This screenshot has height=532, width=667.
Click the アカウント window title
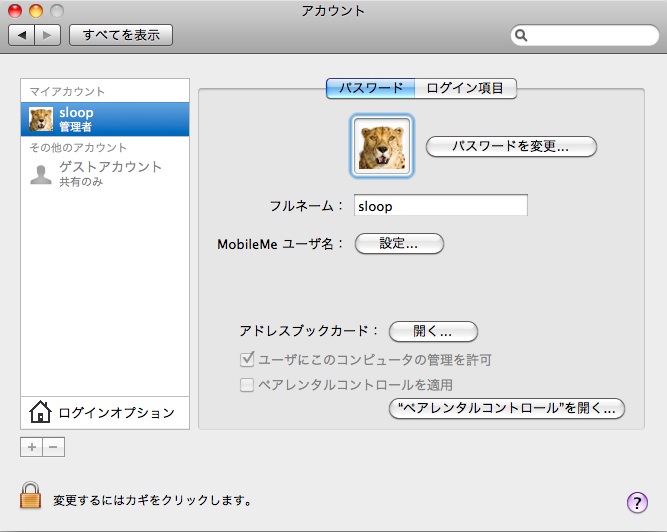pos(333,11)
